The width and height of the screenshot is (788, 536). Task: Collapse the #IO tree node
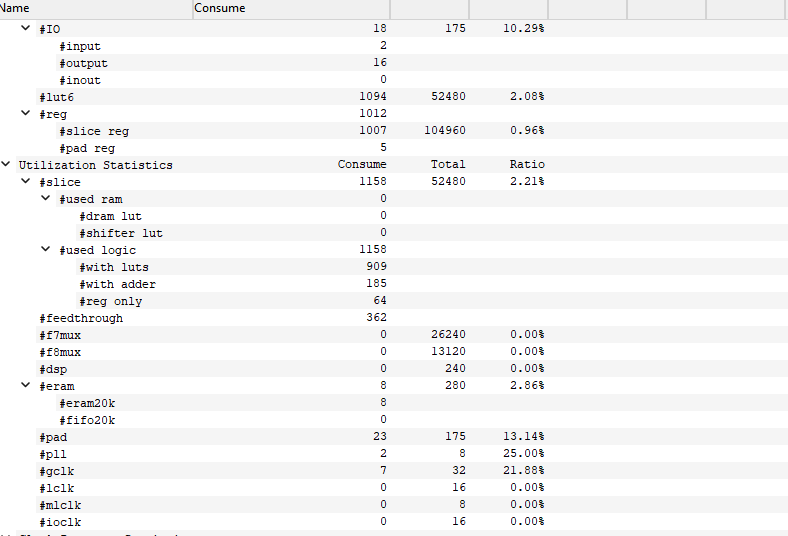[x=26, y=29]
